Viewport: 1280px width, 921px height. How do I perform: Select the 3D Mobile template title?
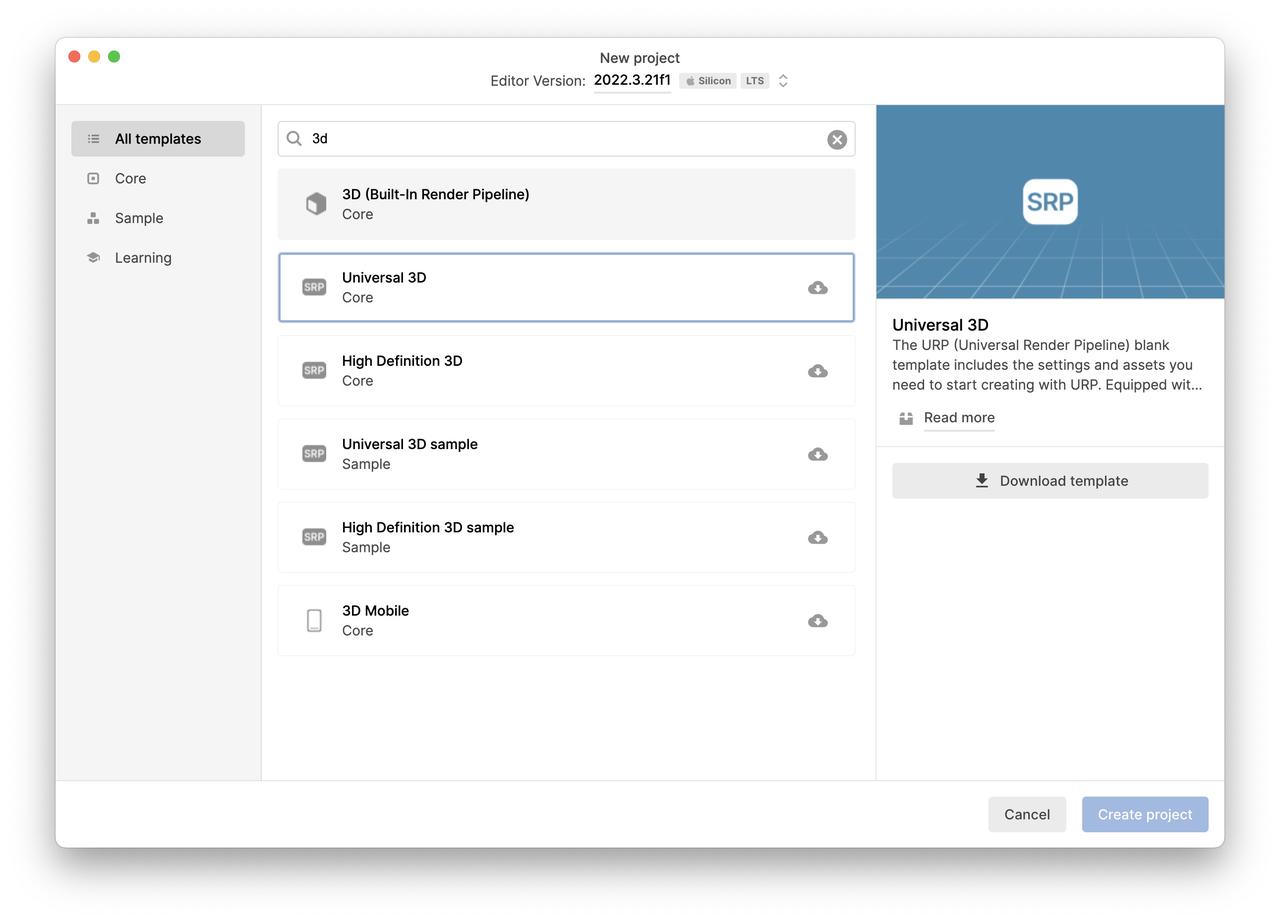(x=375, y=611)
